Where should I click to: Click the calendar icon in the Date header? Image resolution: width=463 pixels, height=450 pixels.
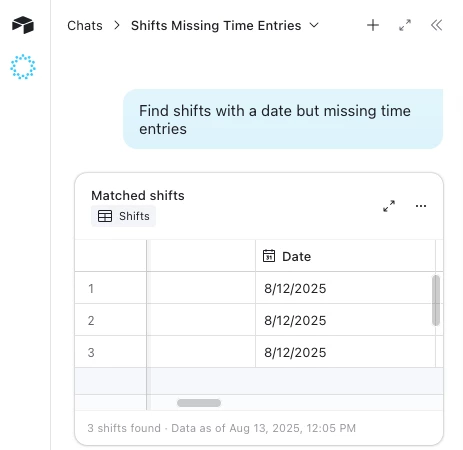coord(269,256)
